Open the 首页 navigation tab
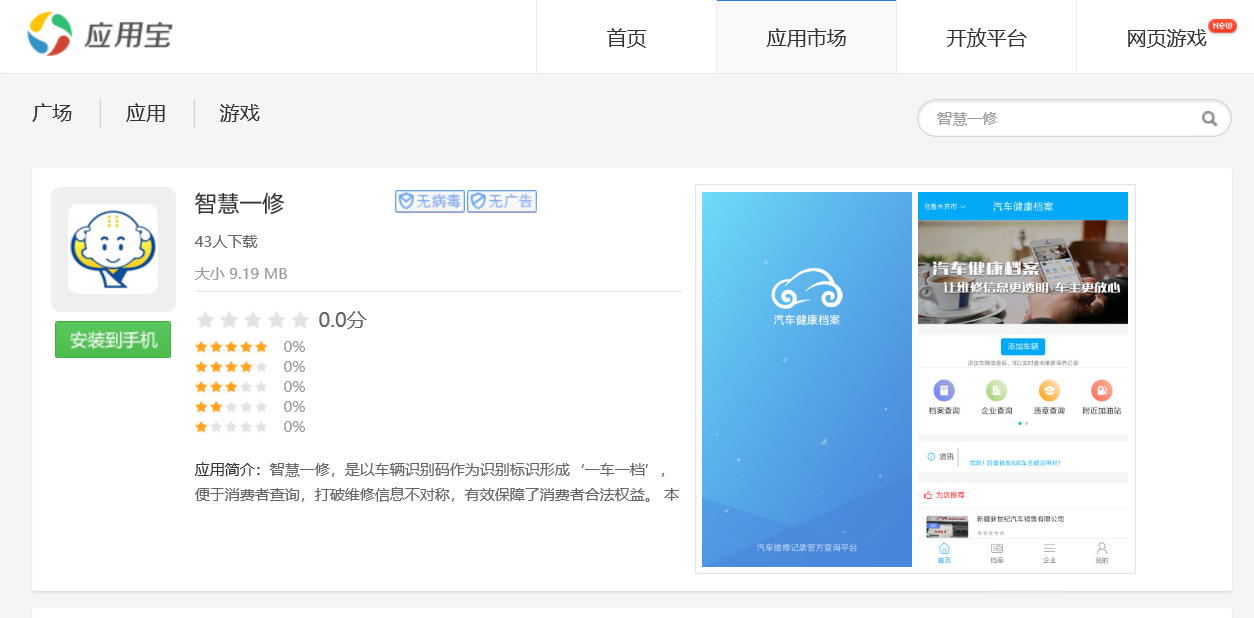This screenshot has height=618, width=1254. pyautogui.click(x=626, y=37)
